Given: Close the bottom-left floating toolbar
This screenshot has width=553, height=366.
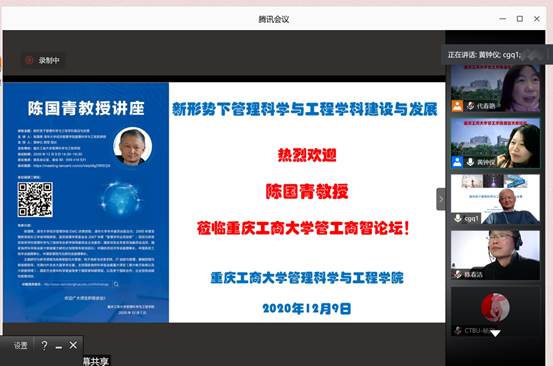Looking at the screenshot, I should [73, 345].
